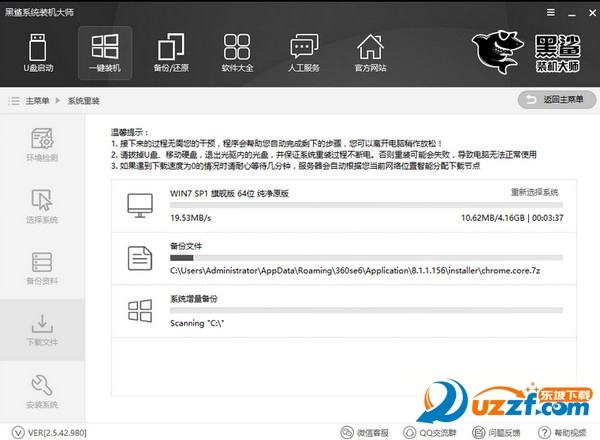Select 环境检测 step in sidebar
This screenshot has height=440, width=600.
coord(42,145)
